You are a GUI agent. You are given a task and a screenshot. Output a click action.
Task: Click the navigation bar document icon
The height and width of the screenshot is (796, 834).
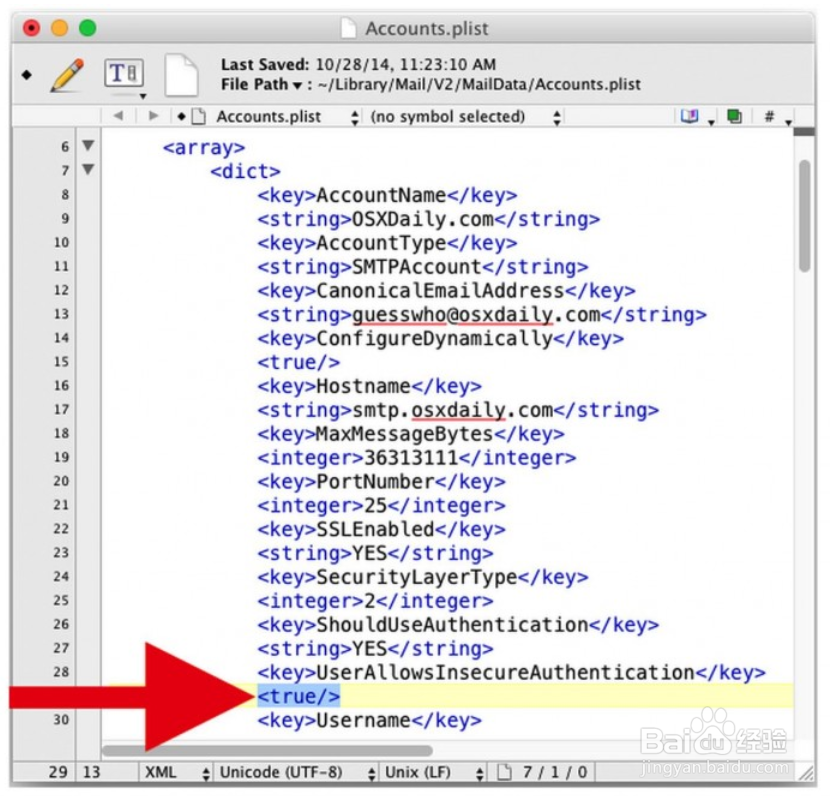pyautogui.click(x=198, y=116)
